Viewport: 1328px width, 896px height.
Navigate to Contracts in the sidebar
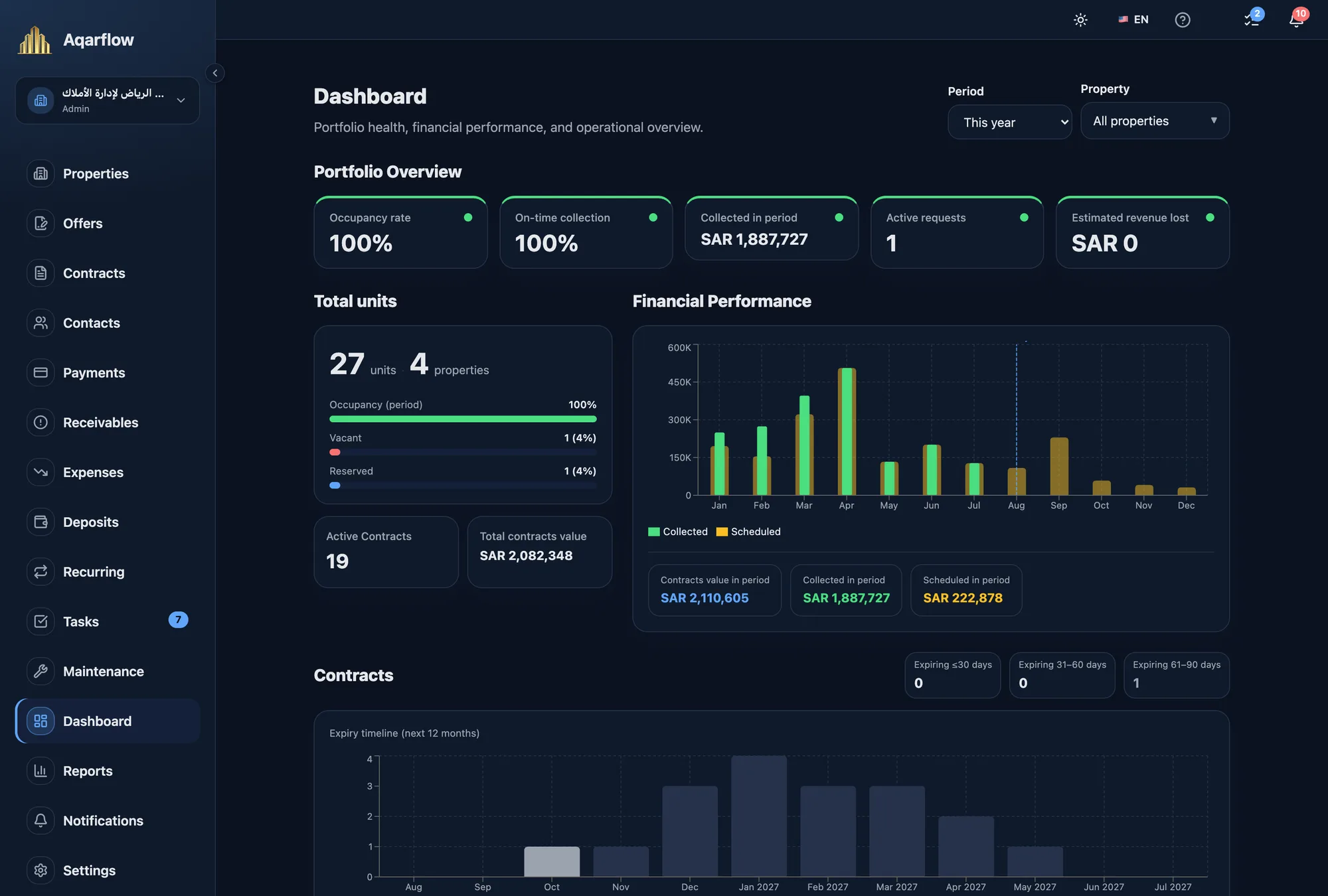[x=108, y=273]
